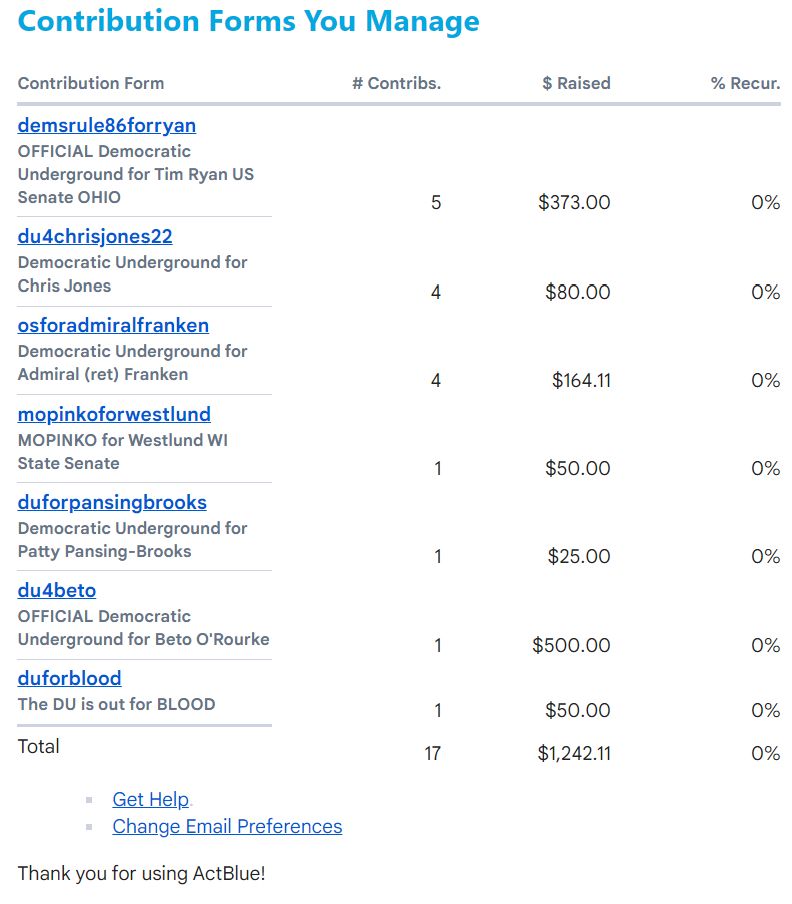
Task: Open the duforblood form link
Action: (69, 679)
